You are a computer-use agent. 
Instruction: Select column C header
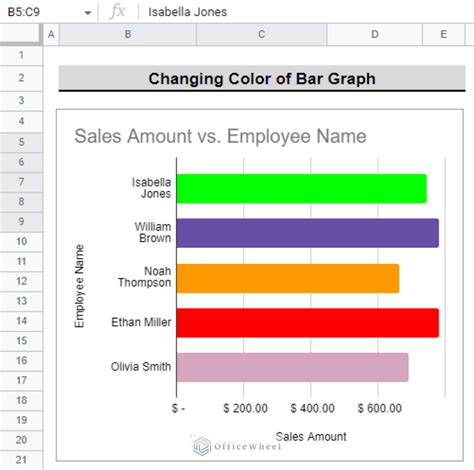[262, 34]
